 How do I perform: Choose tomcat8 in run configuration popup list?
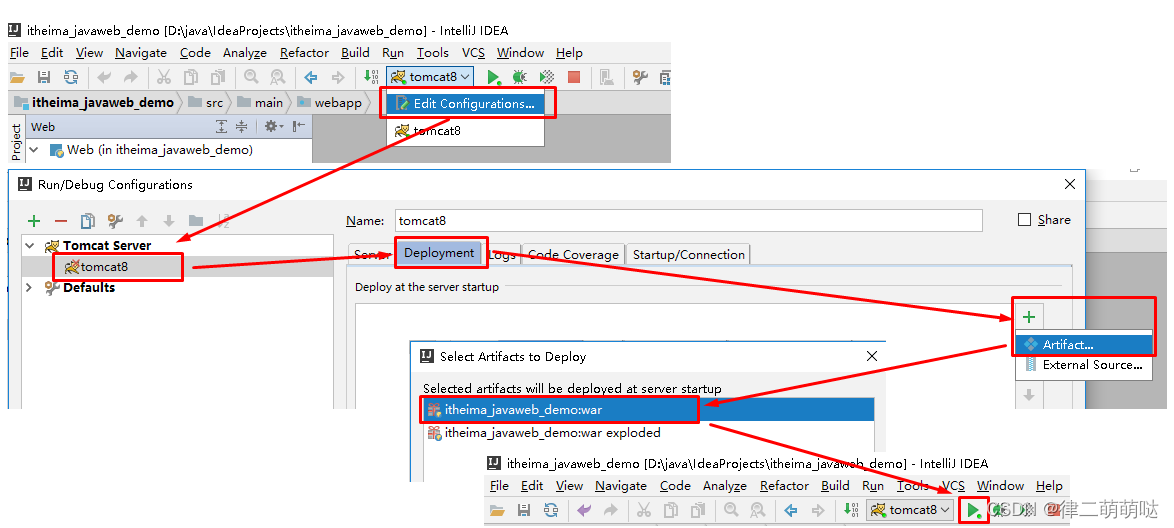click(465, 130)
